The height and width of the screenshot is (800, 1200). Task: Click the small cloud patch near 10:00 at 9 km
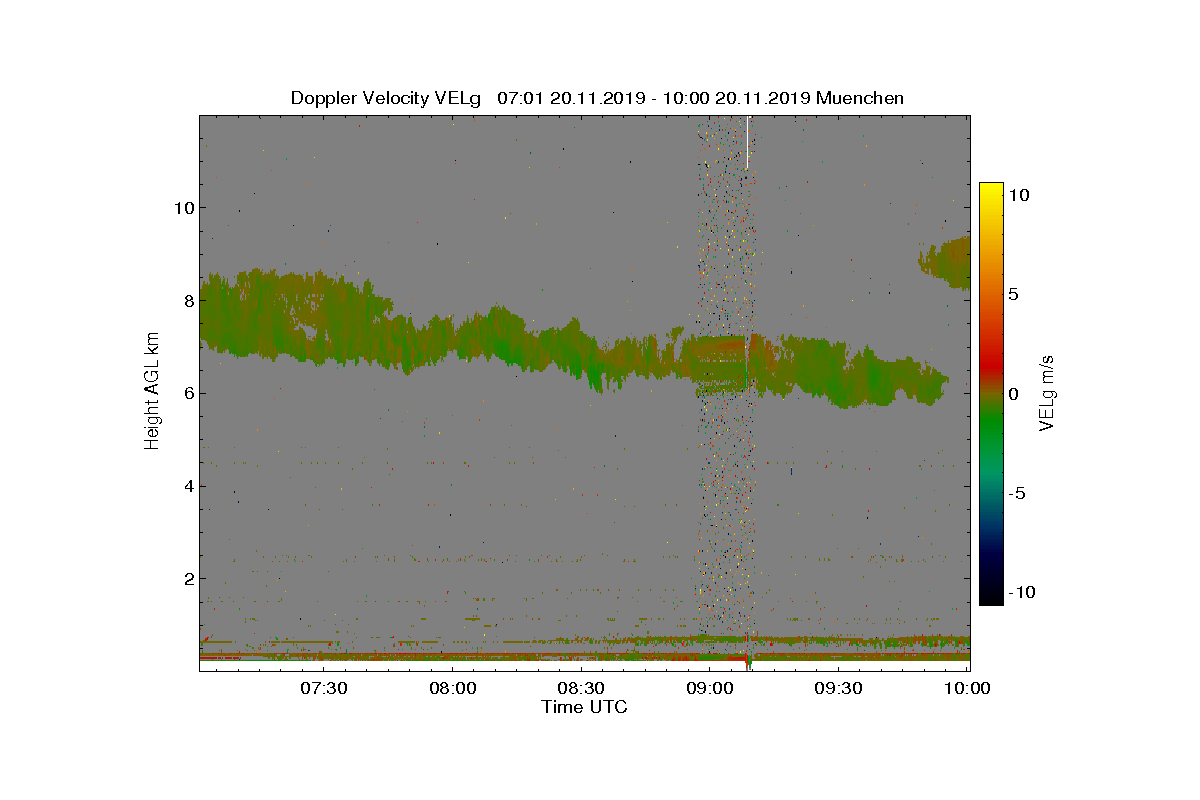coord(945,264)
